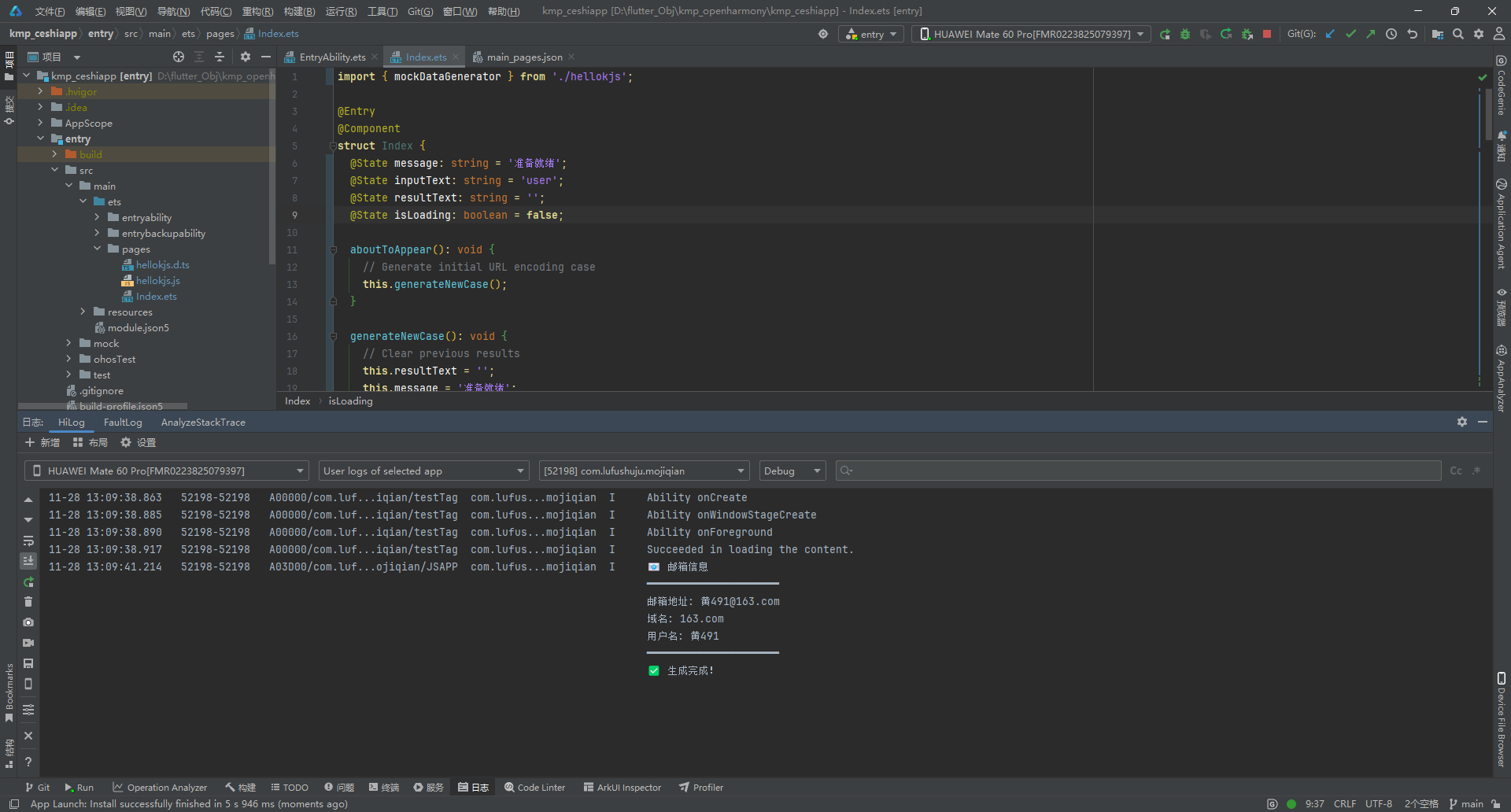The height and width of the screenshot is (812, 1511).
Task: Clear logs with trash icon
Action: [x=28, y=602]
